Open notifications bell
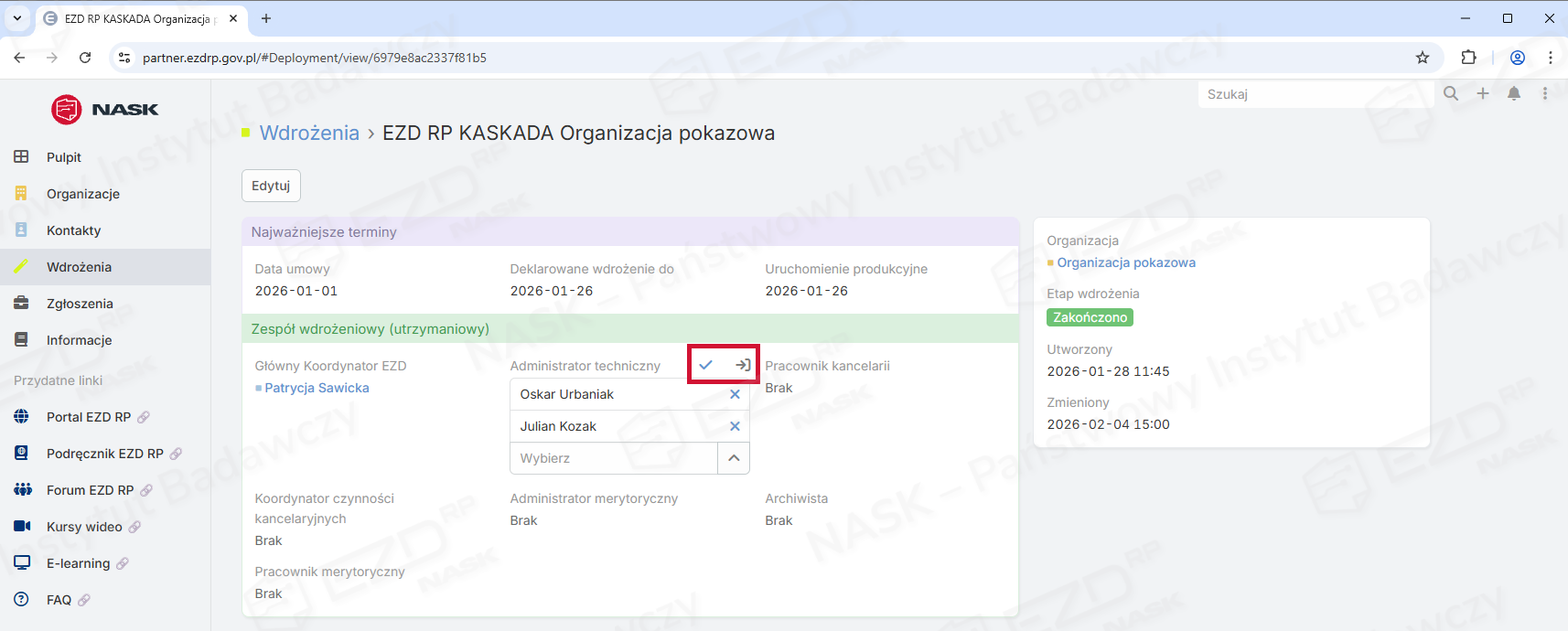The image size is (1568, 631). [1514, 93]
